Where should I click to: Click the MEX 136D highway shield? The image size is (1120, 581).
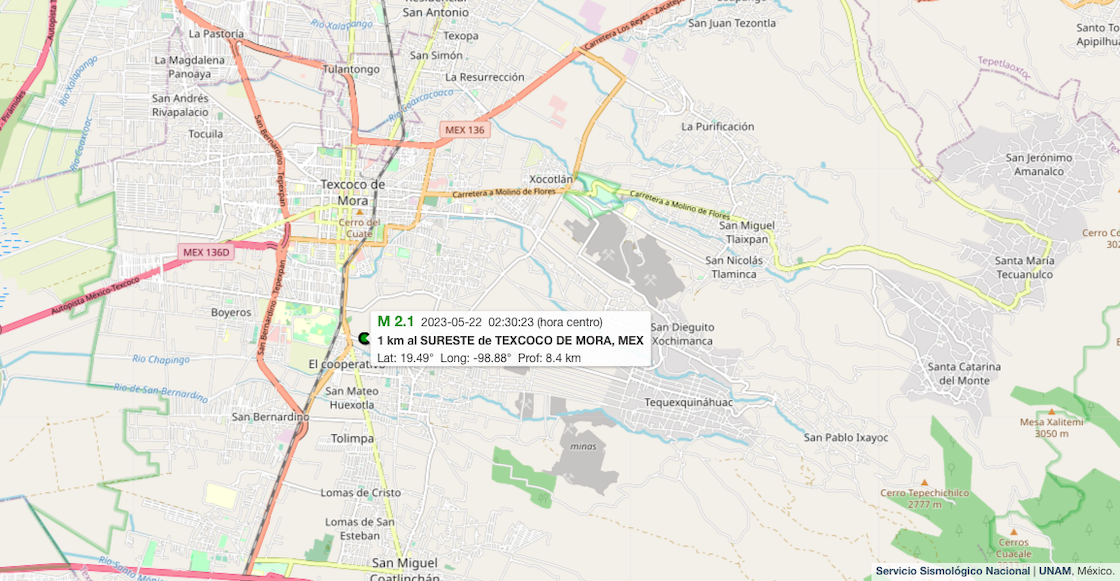point(206,252)
